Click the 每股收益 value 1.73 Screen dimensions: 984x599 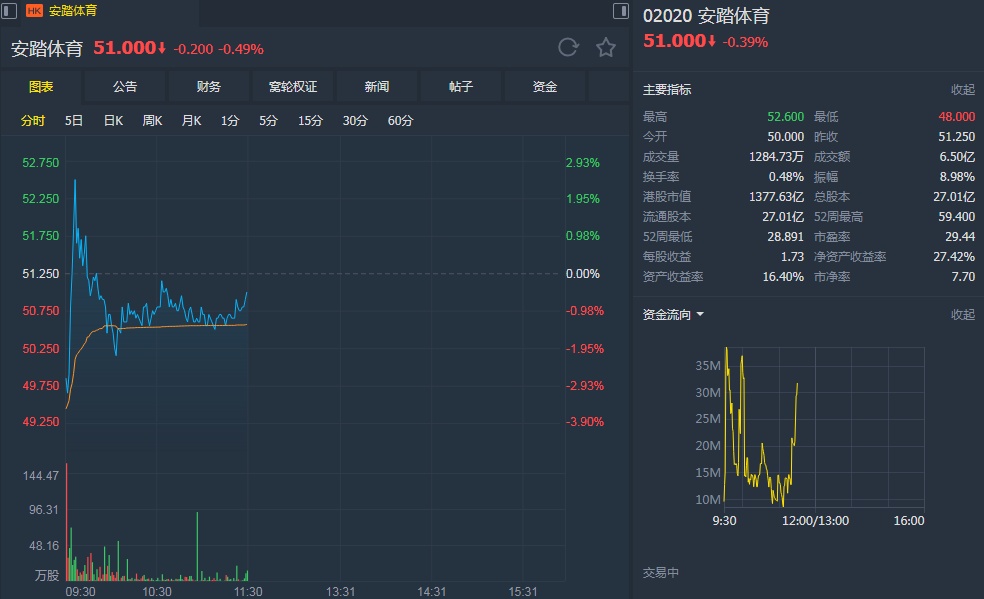pos(792,257)
